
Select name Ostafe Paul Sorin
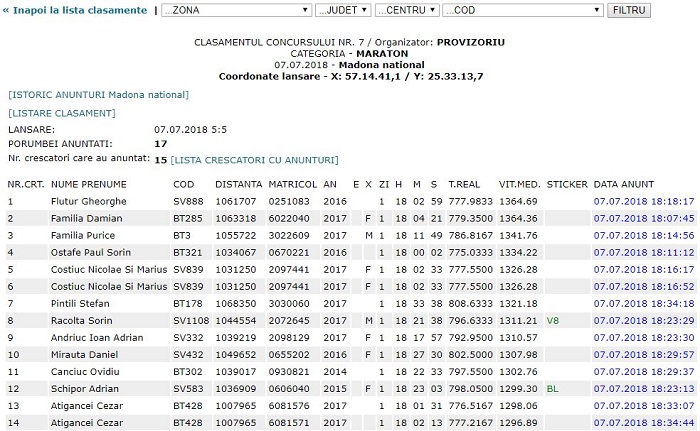point(91,252)
